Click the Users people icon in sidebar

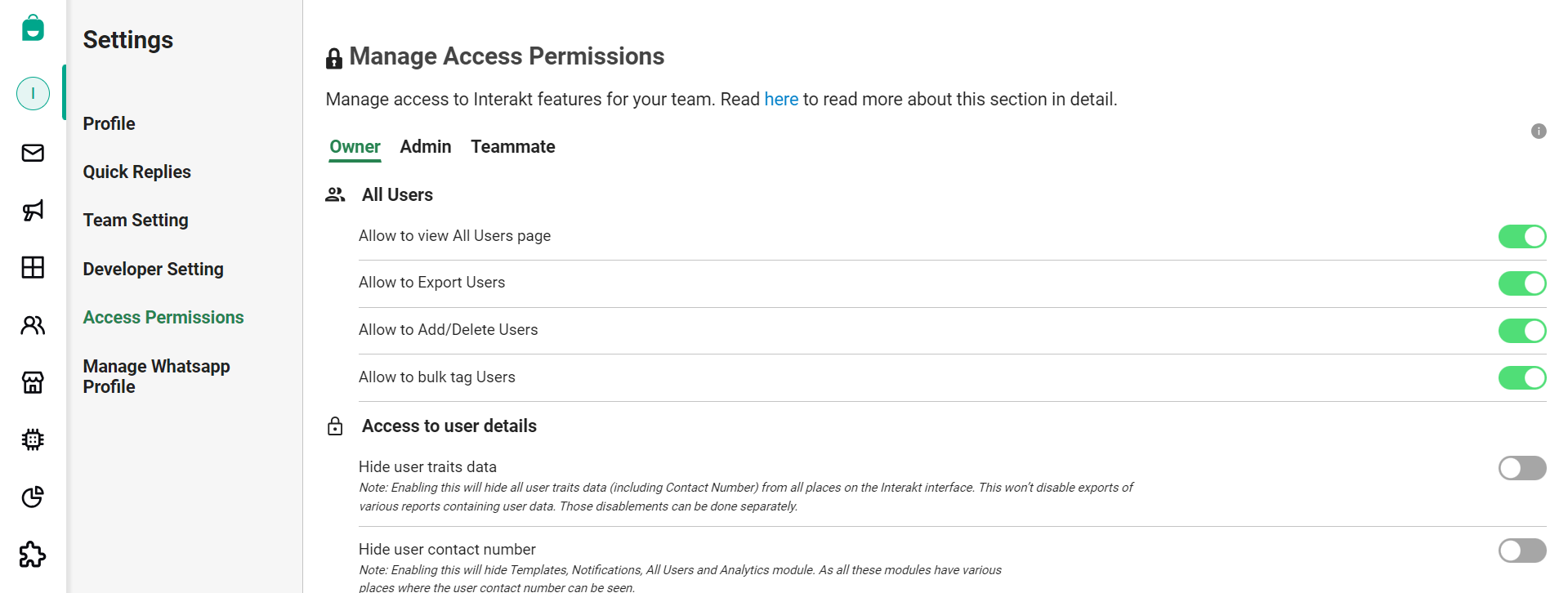(32, 324)
